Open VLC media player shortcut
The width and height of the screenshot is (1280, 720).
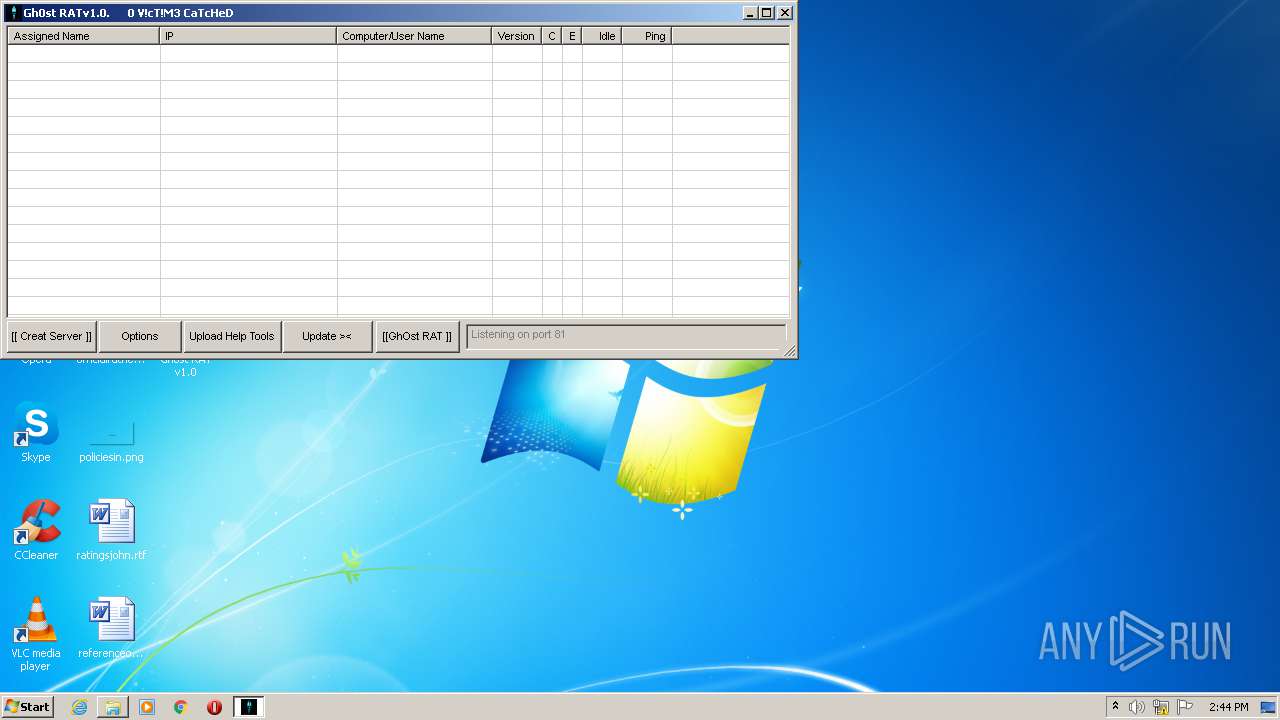[x=36, y=634]
